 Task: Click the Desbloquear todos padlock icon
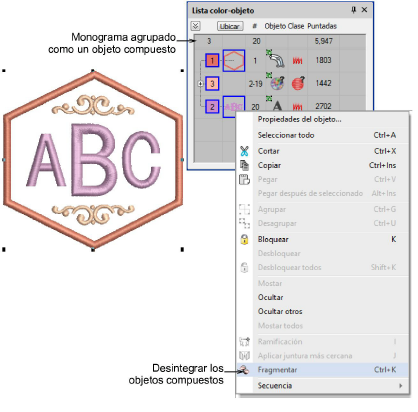[244, 267]
